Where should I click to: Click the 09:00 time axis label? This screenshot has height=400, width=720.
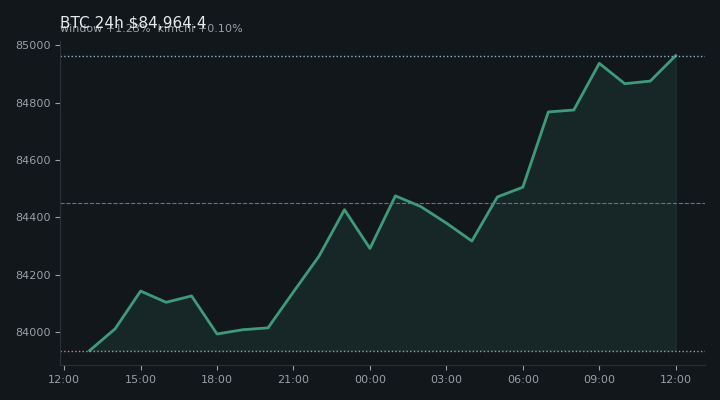point(599,379)
